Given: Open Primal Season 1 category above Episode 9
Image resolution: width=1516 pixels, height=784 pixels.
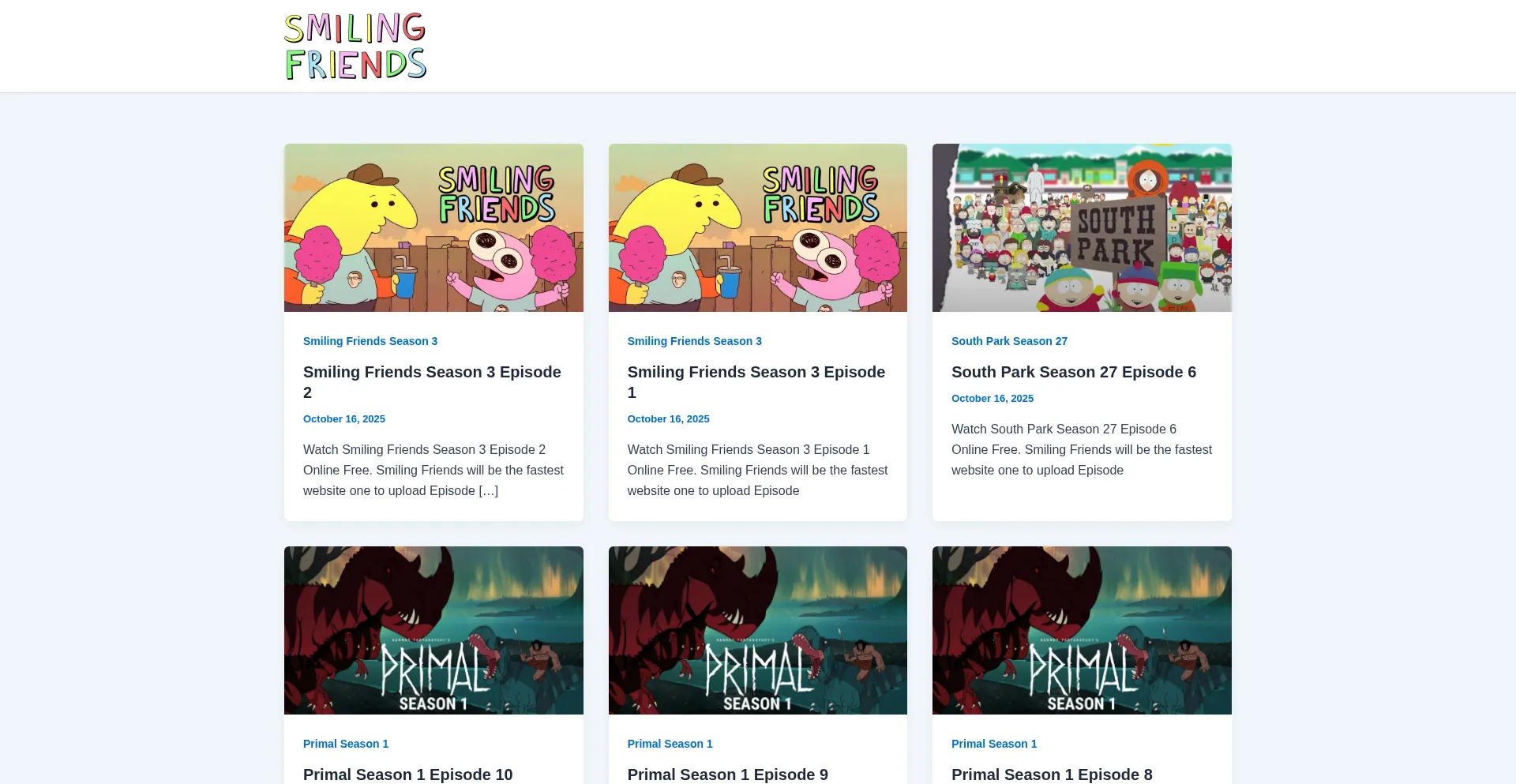Looking at the screenshot, I should tap(670, 744).
